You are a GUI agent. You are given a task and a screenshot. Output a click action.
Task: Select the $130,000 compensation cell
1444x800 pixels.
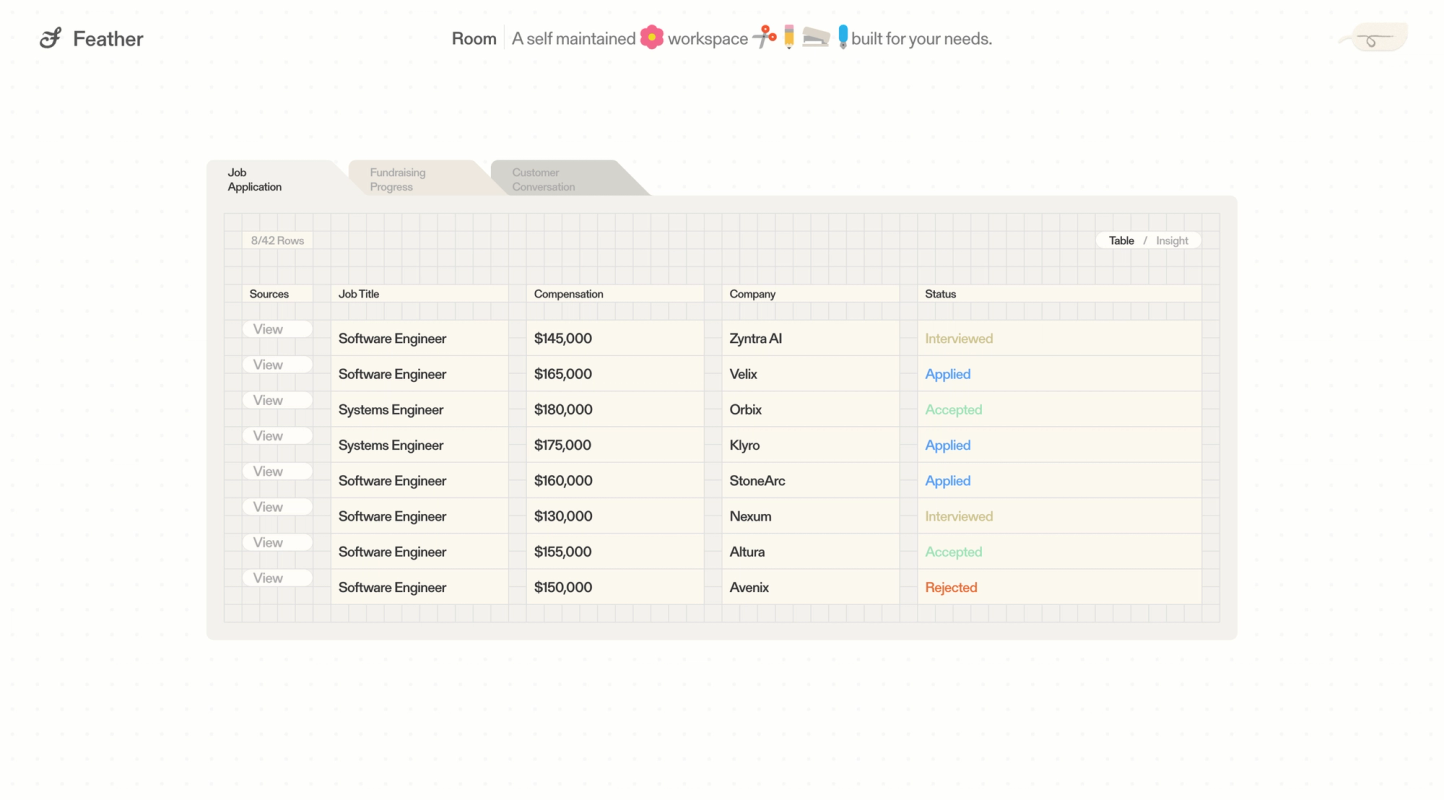click(615, 516)
